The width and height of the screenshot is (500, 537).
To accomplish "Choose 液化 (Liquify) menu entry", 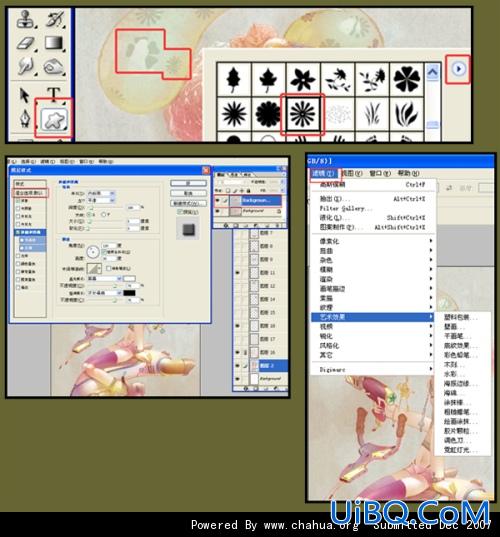I will (373, 218).
